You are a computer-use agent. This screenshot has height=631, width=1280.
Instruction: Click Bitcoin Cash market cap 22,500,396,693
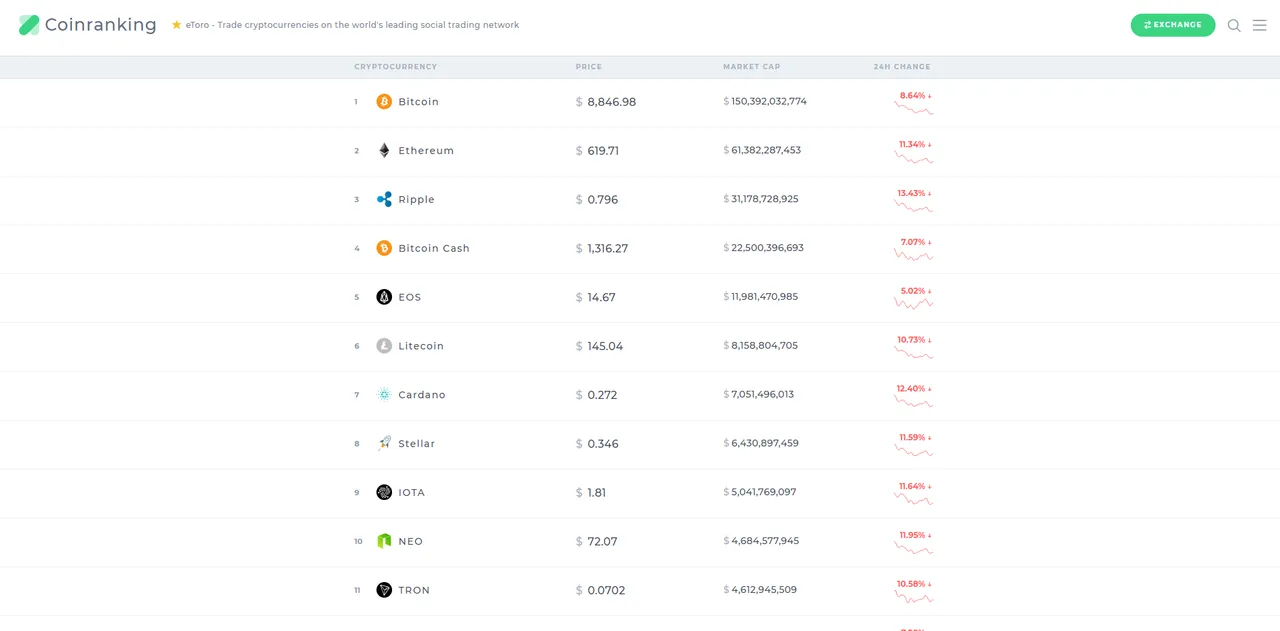(x=768, y=248)
